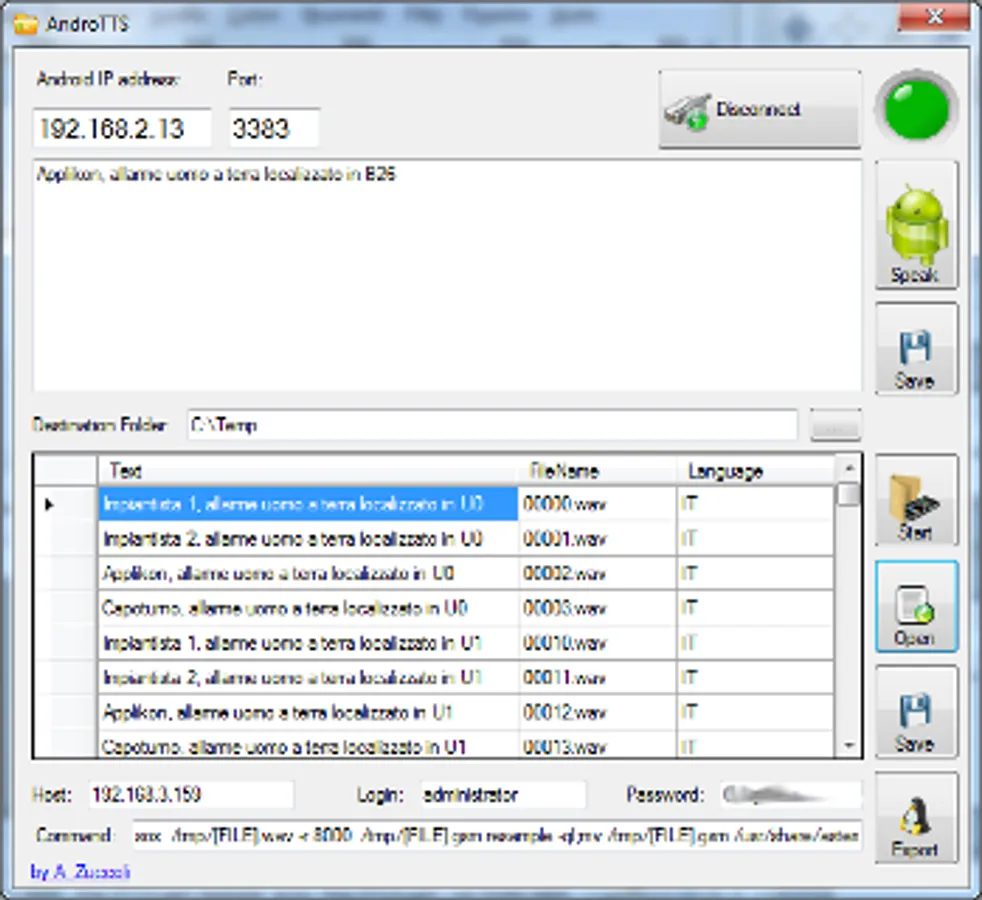Viewport: 982px width, 900px height.
Task: Select the 'Impiantista 1 ... U1' text cell
Action: (308, 643)
